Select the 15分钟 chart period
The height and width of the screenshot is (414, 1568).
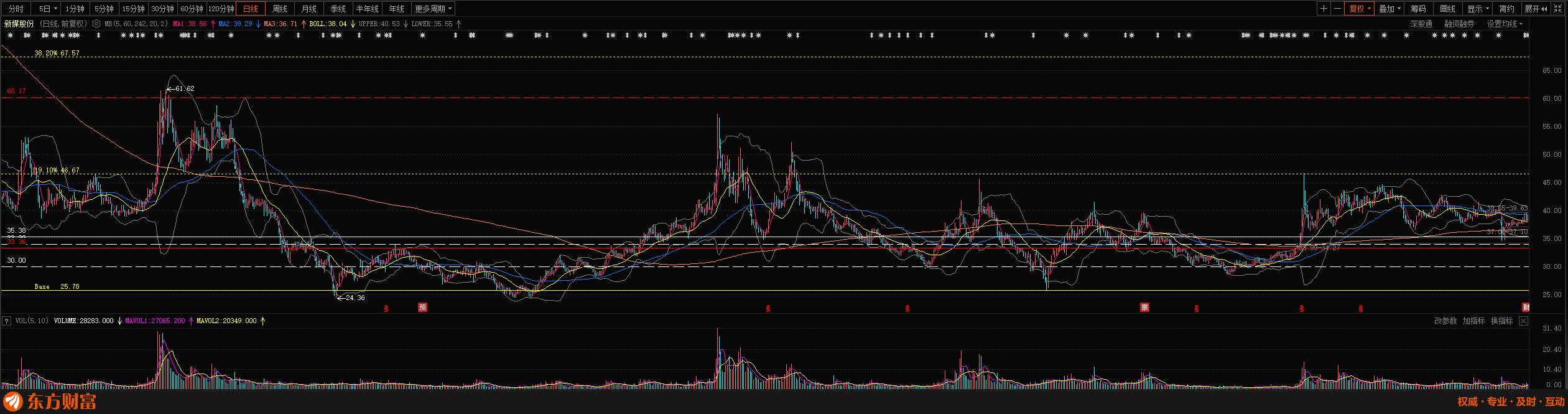click(133, 9)
